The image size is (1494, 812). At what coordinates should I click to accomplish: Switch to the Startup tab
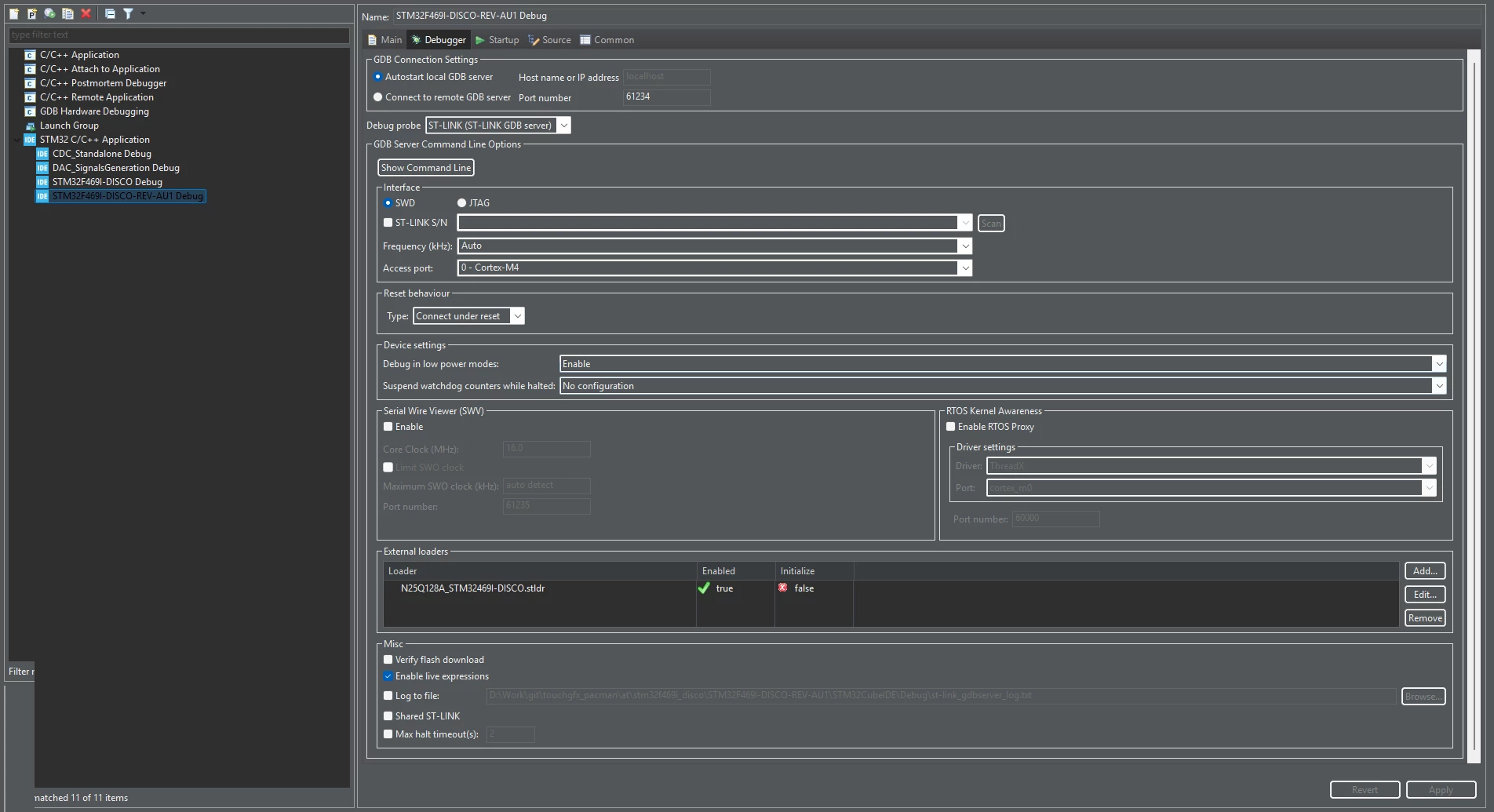[x=497, y=40]
